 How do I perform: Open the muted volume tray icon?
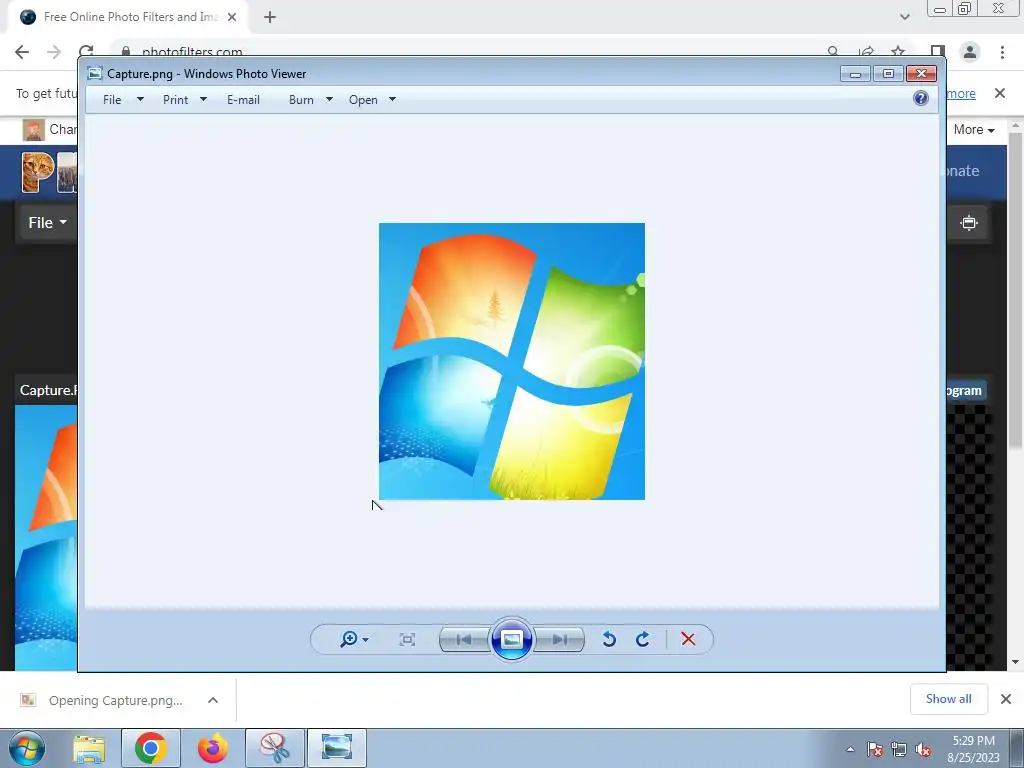(x=923, y=750)
